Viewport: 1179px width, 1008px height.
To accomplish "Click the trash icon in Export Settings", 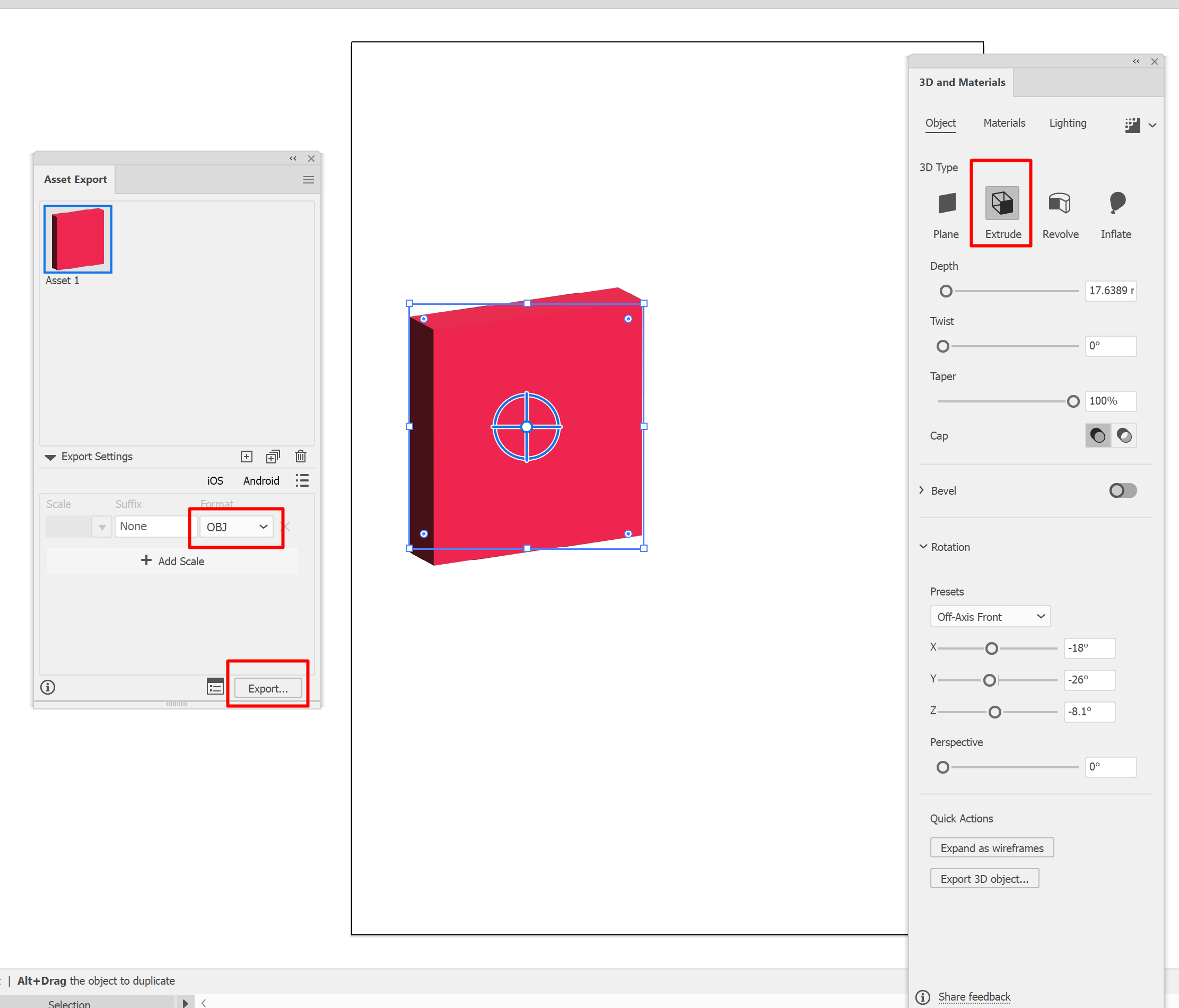I will pyautogui.click(x=300, y=456).
